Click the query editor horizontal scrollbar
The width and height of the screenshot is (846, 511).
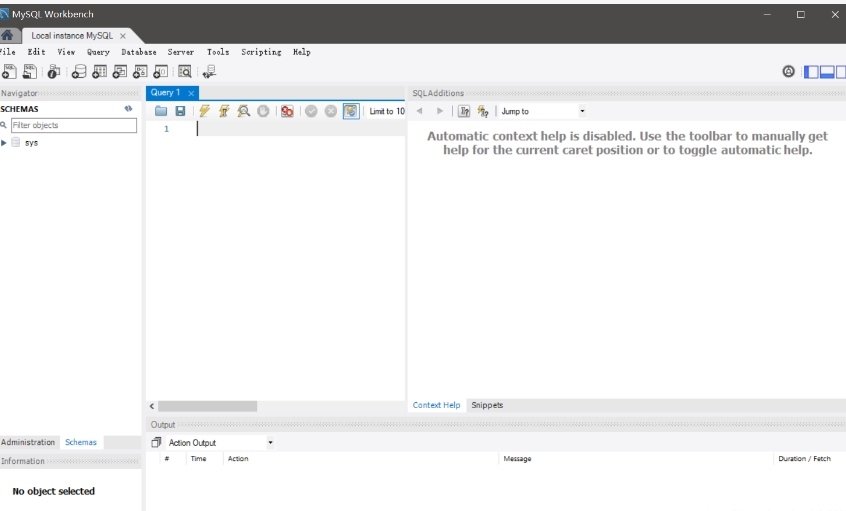coord(208,406)
